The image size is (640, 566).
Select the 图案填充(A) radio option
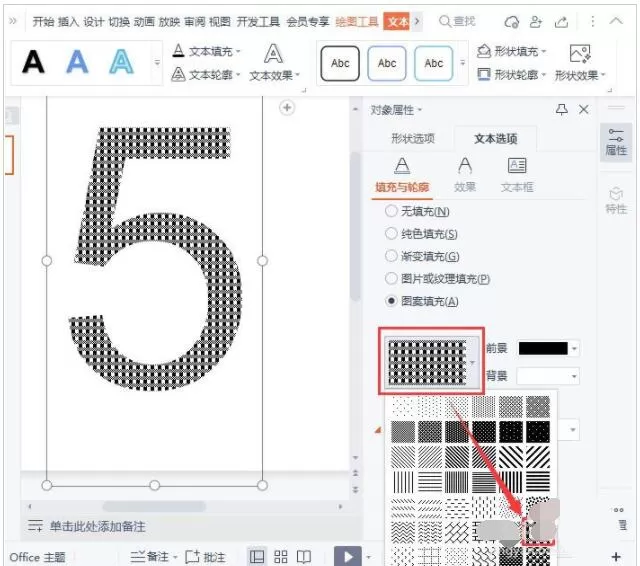point(422,301)
